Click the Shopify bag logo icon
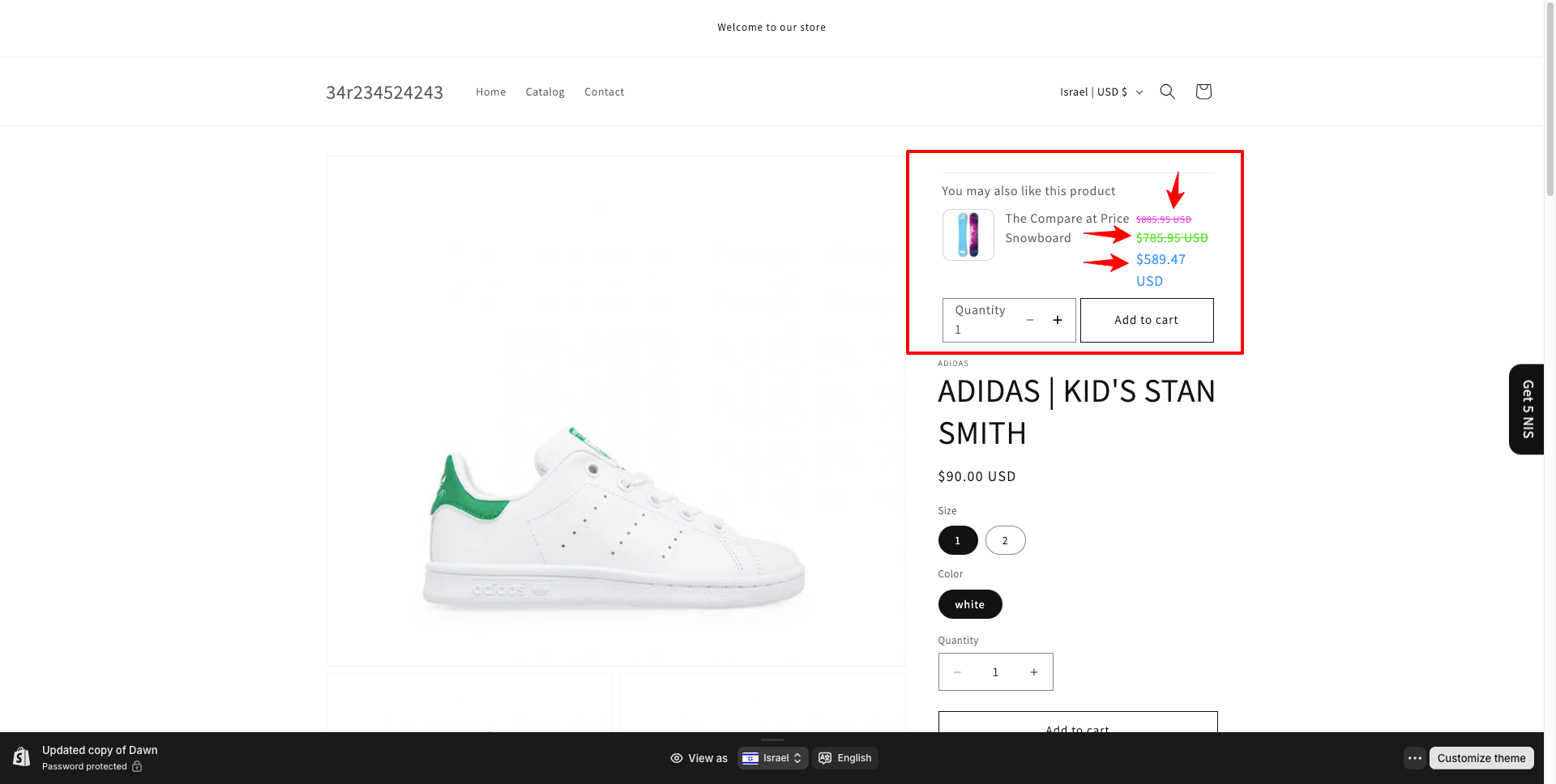This screenshot has height=784, width=1556. click(22, 757)
